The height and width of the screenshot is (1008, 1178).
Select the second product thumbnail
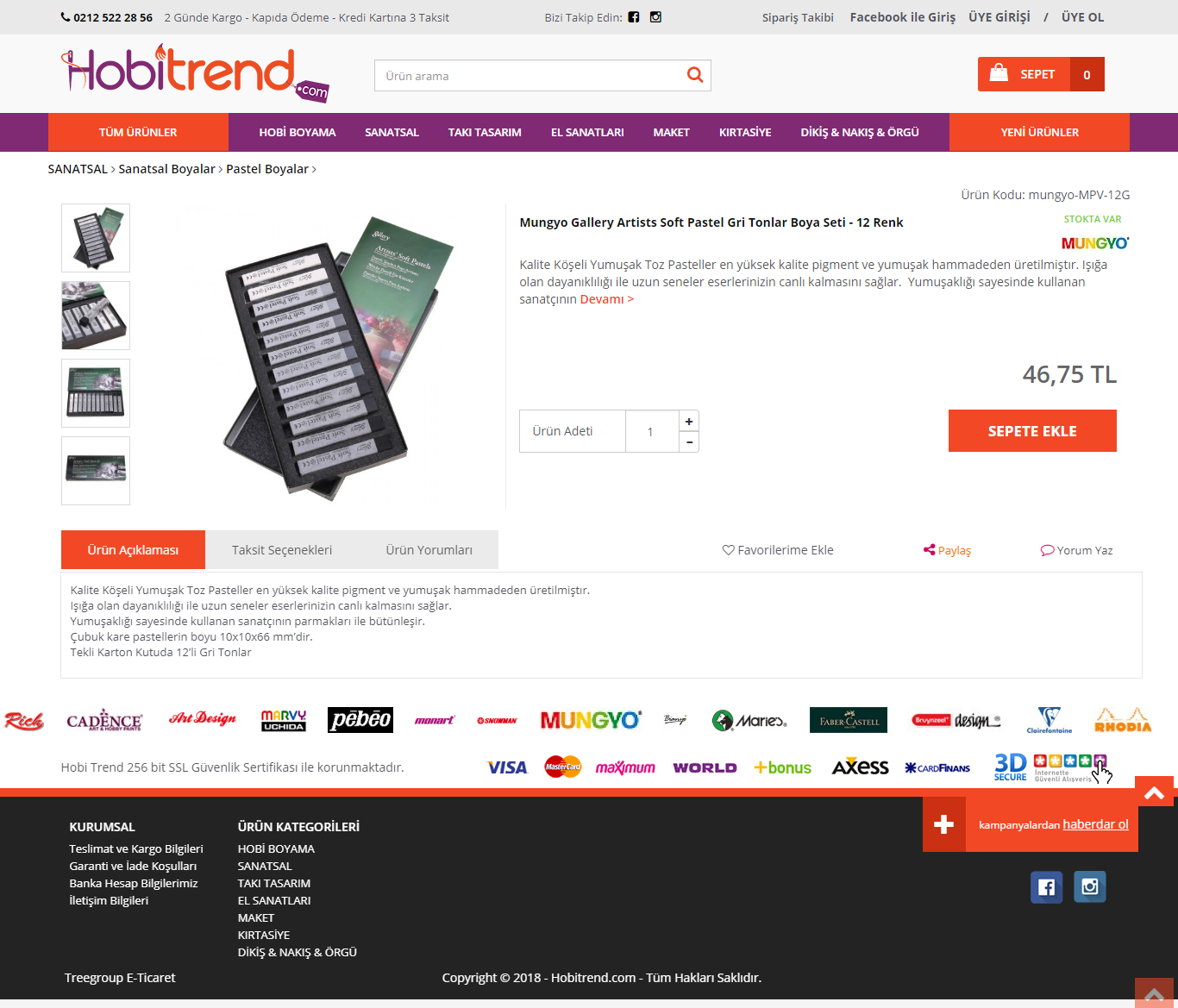point(96,316)
